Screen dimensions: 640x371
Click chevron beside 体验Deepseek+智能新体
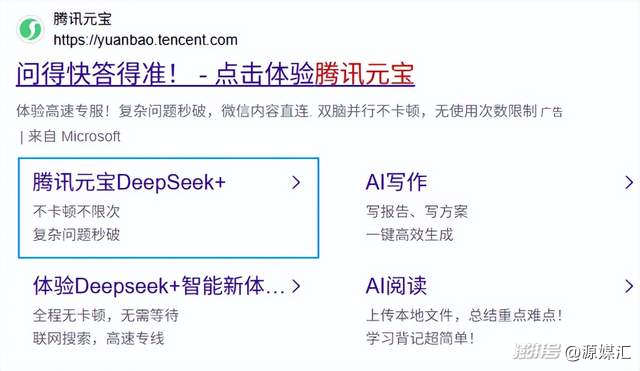tap(296, 287)
